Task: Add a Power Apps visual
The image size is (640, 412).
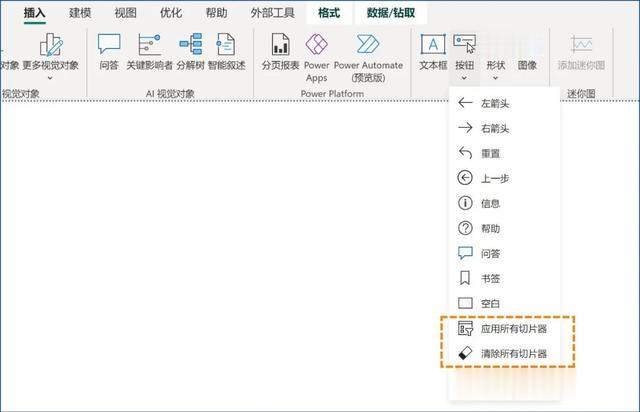Action: coord(316,58)
